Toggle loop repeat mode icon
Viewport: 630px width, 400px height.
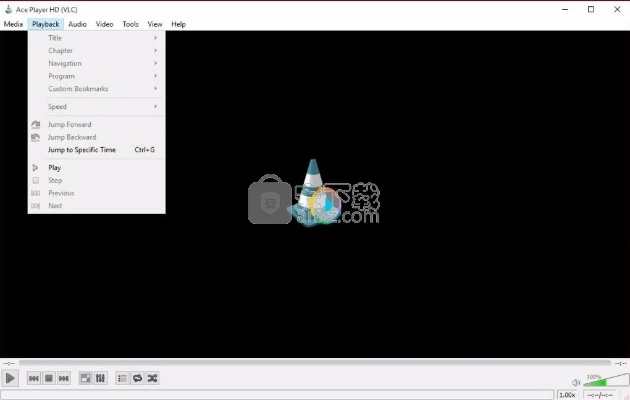[x=137, y=378]
